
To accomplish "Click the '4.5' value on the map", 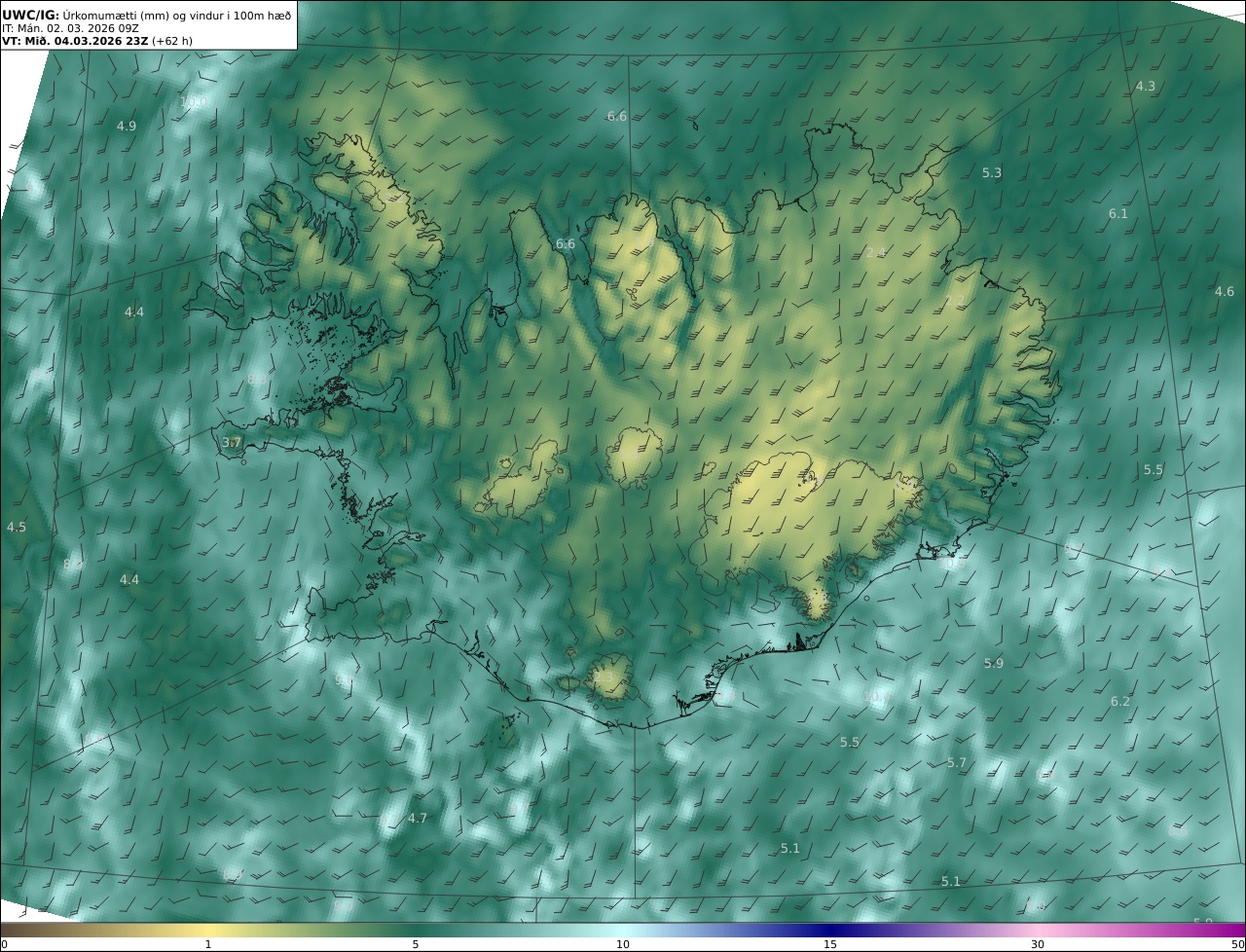I will click(x=17, y=527).
